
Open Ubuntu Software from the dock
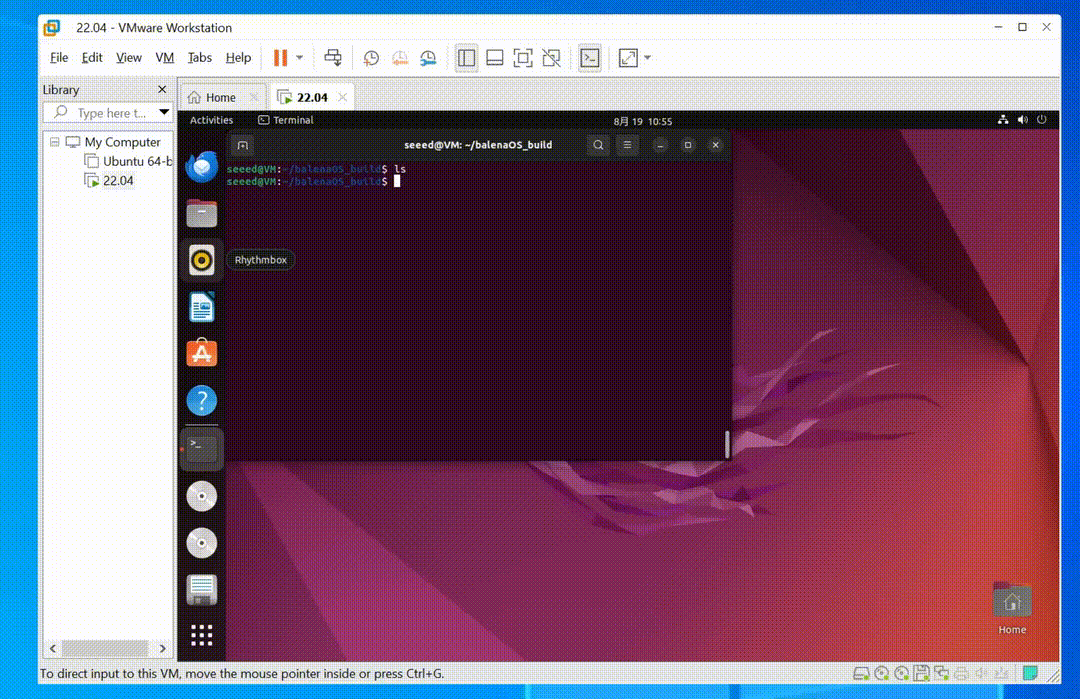[202, 354]
